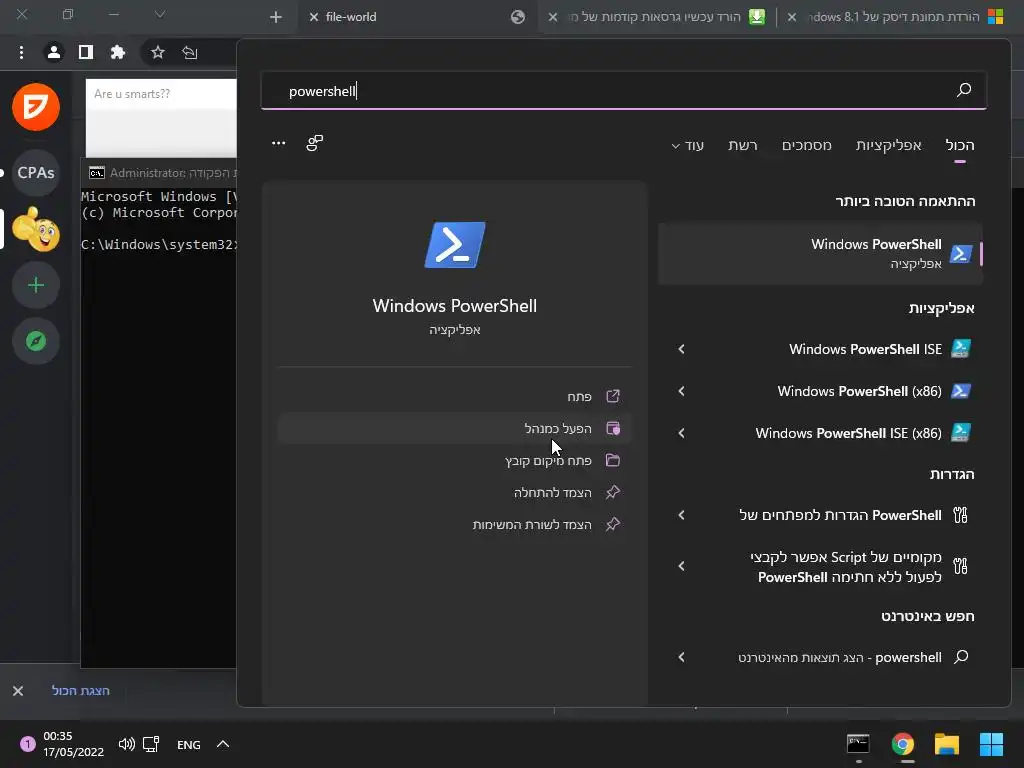Bookmark page with star icon

click(x=157, y=52)
